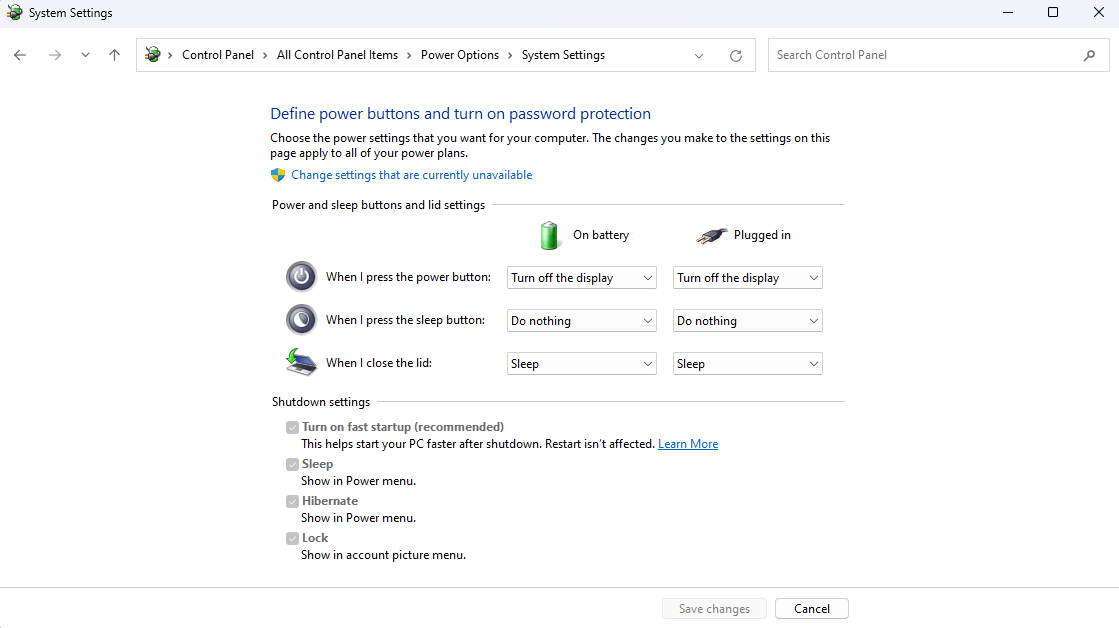The width and height of the screenshot is (1119, 628).
Task: Open the Learn More link
Action: click(688, 444)
